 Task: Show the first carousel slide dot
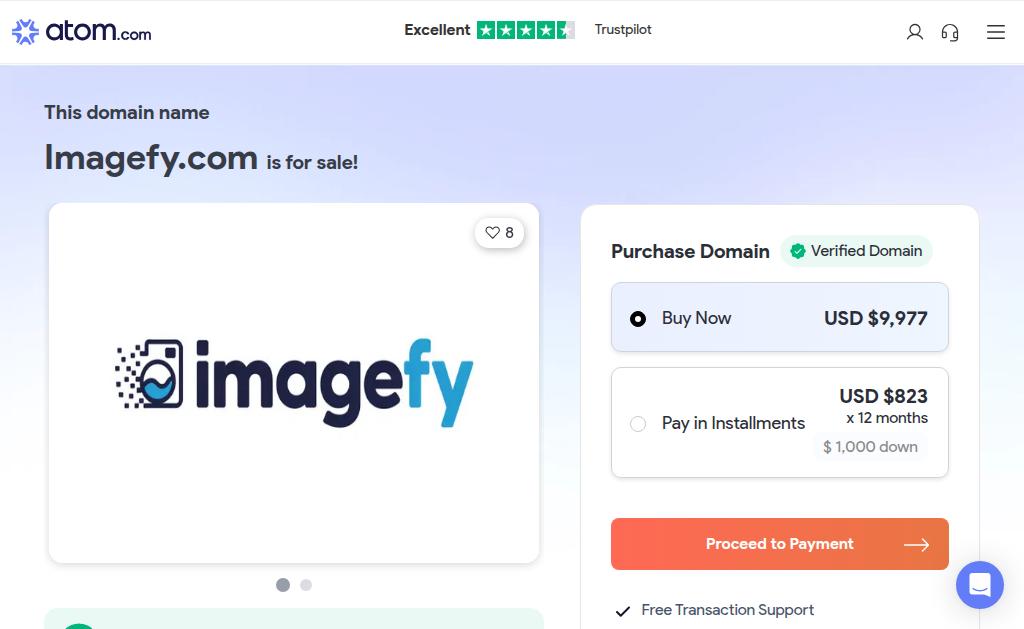coord(283,585)
